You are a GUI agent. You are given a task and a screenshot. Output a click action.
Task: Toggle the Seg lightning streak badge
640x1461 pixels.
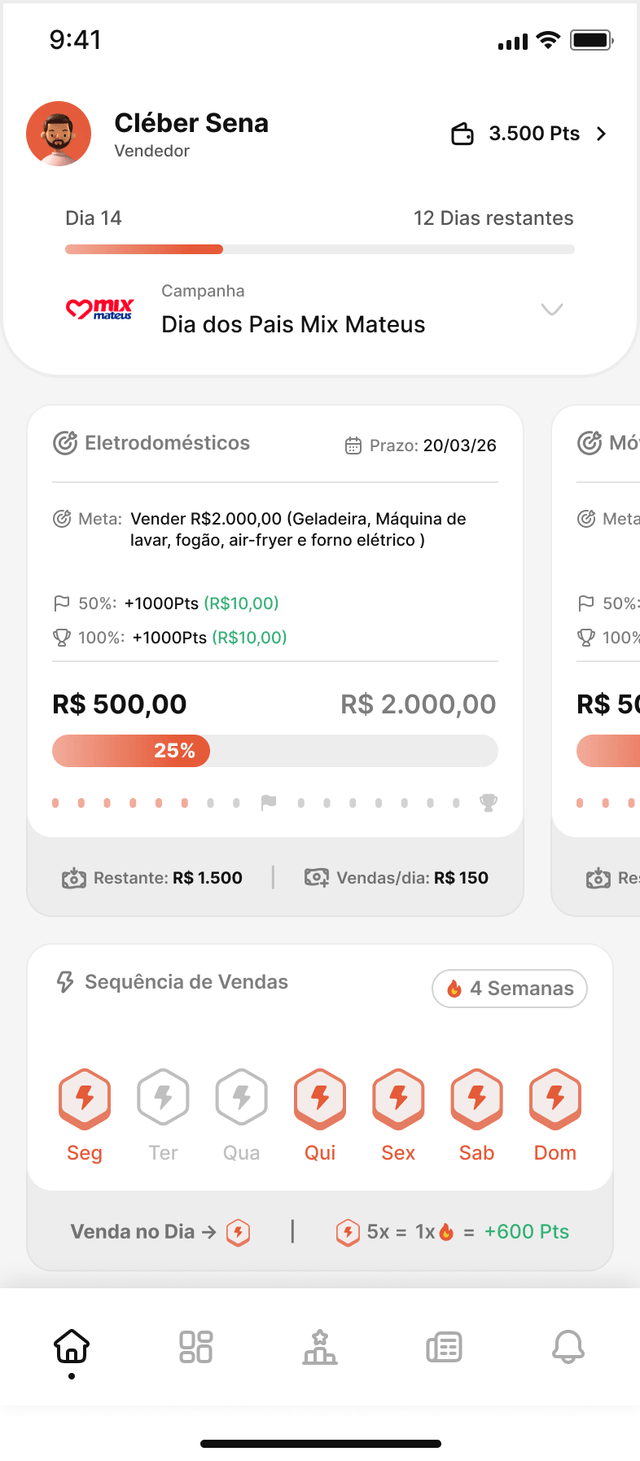point(84,1097)
